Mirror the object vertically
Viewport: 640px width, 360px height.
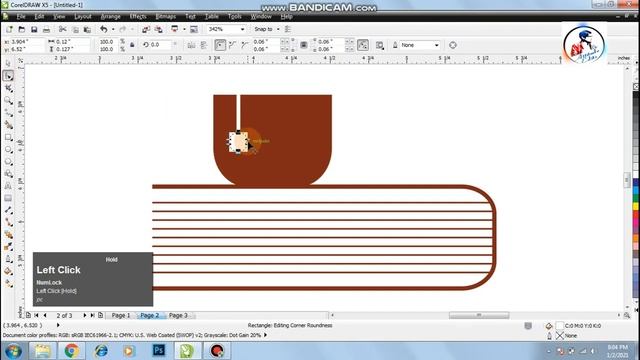pos(204,45)
